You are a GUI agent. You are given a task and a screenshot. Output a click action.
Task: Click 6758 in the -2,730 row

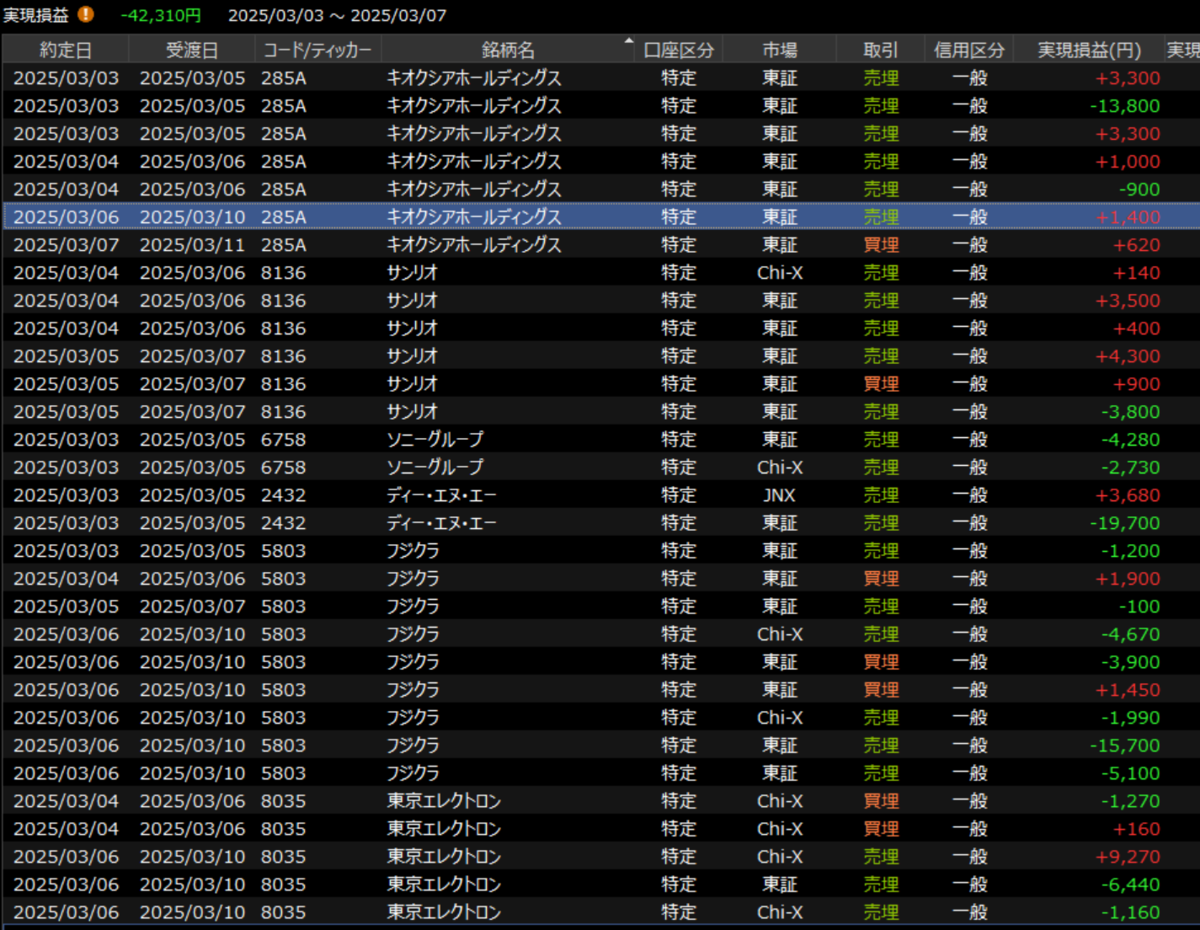[x=283, y=467]
